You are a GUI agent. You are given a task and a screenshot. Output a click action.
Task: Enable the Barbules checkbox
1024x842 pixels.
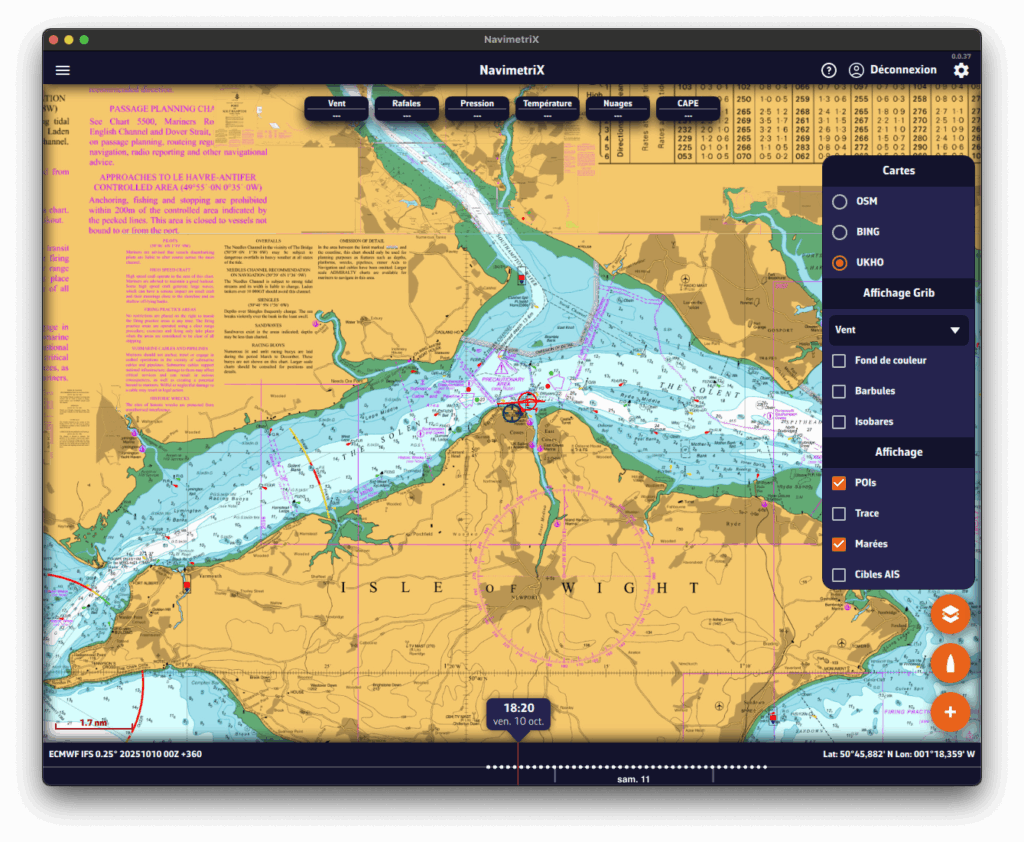click(x=840, y=391)
